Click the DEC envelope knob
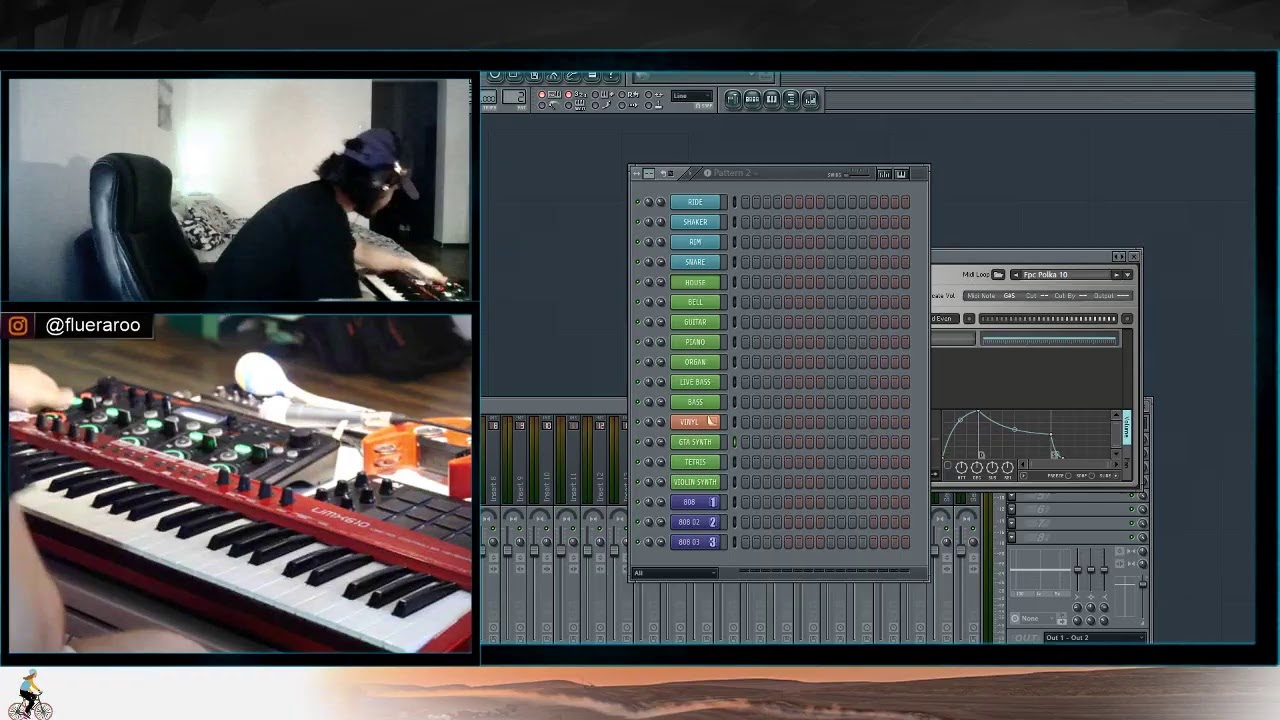The width and height of the screenshot is (1280, 720). (x=977, y=467)
